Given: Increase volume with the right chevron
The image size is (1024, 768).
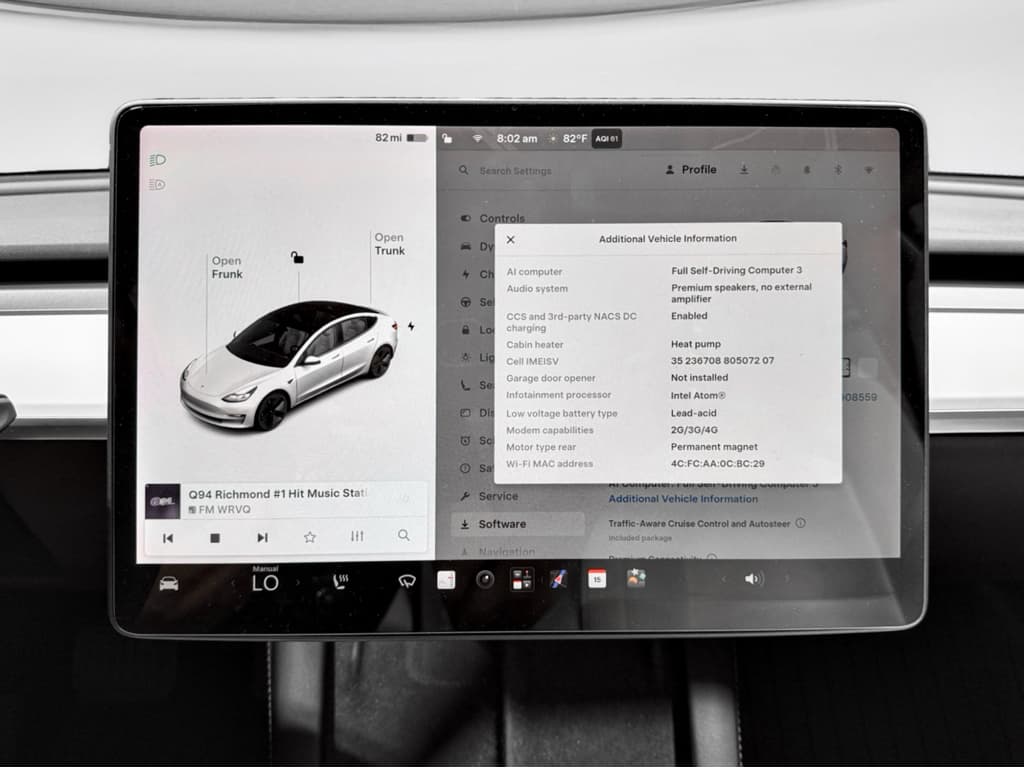Looking at the screenshot, I should tap(786, 578).
